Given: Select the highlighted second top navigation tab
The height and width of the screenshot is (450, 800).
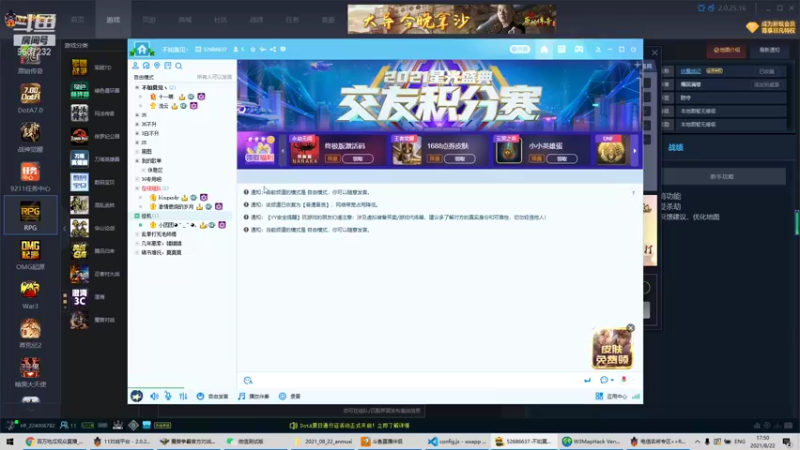Looking at the screenshot, I should click(x=113, y=19).
